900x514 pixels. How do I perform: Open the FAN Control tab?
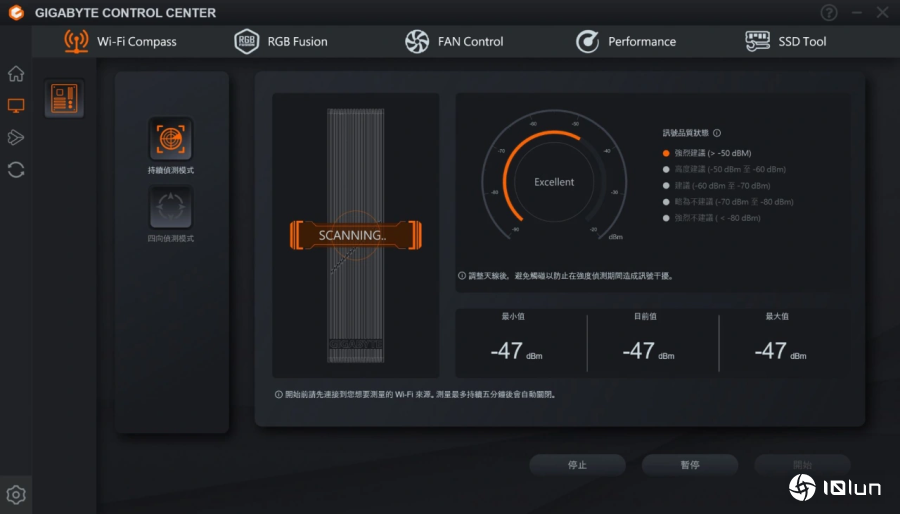(x=453, y=41)
